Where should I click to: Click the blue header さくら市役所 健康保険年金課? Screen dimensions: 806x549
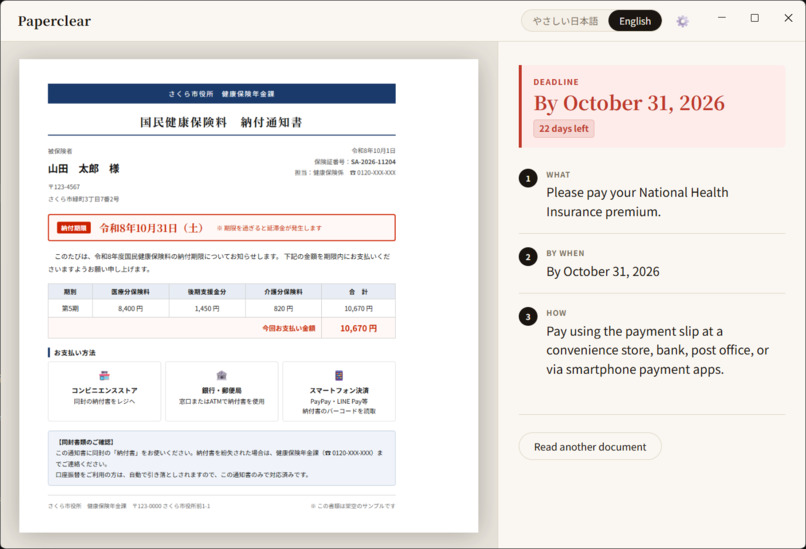pos(222,94)
